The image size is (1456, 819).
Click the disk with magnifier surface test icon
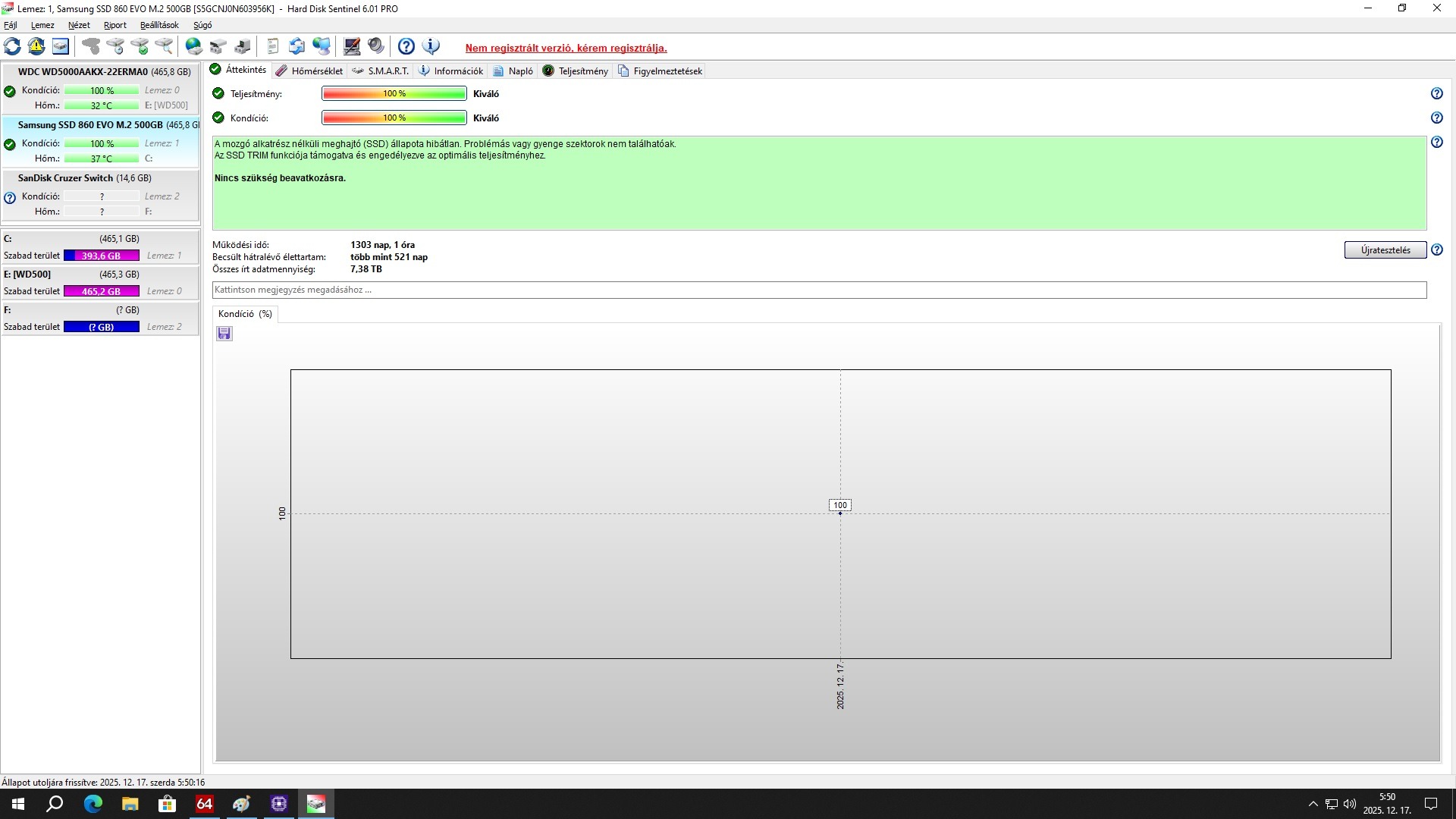(x=164, y=46)
